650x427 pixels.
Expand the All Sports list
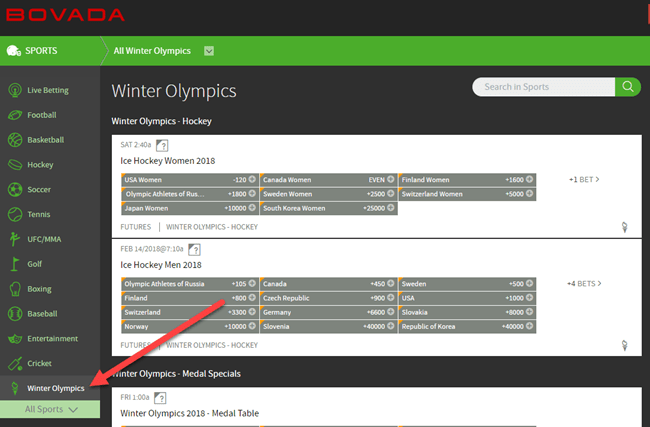[x=50, y=410]
